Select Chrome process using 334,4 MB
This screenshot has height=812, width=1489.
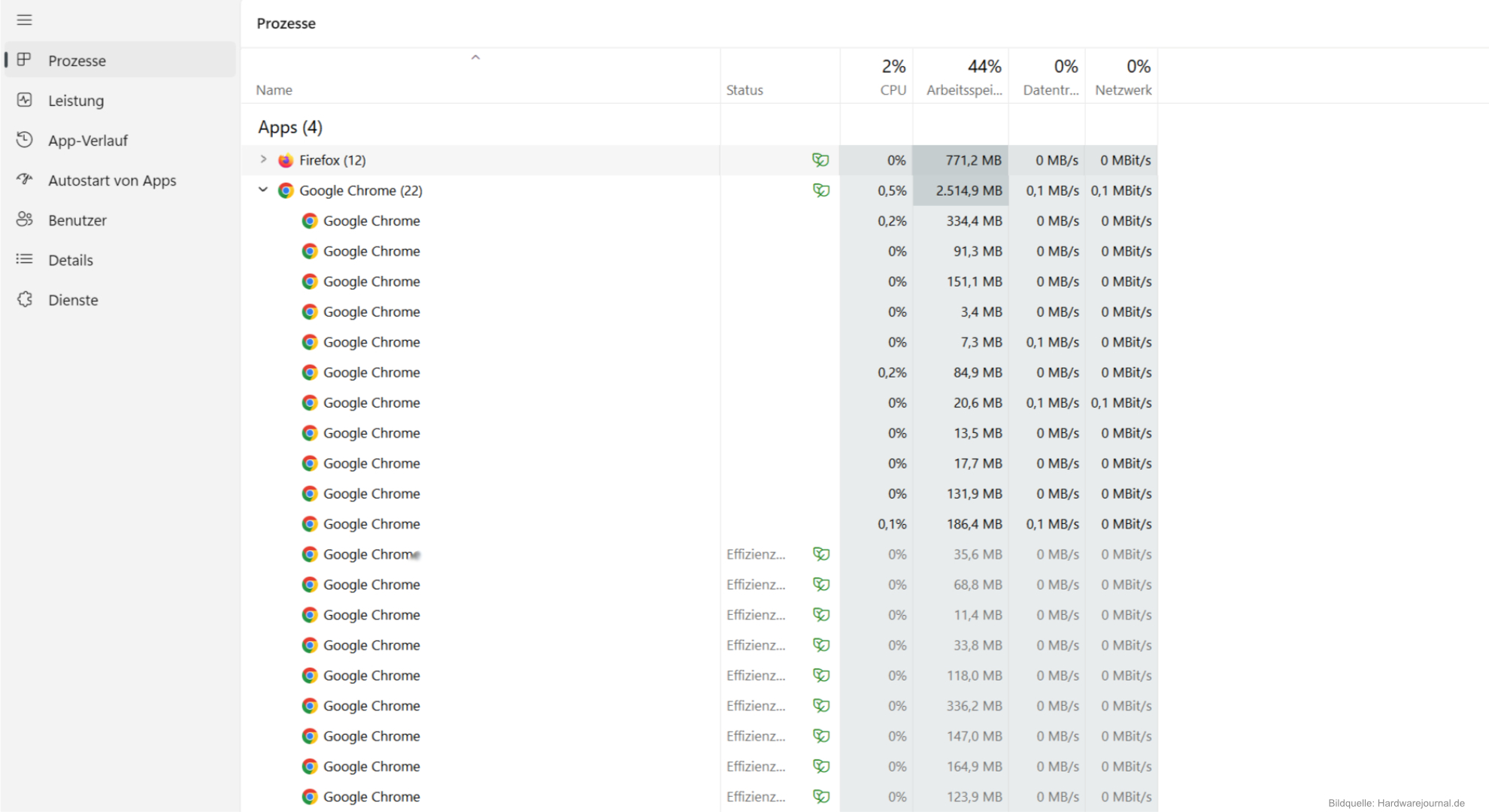point(699,220)
